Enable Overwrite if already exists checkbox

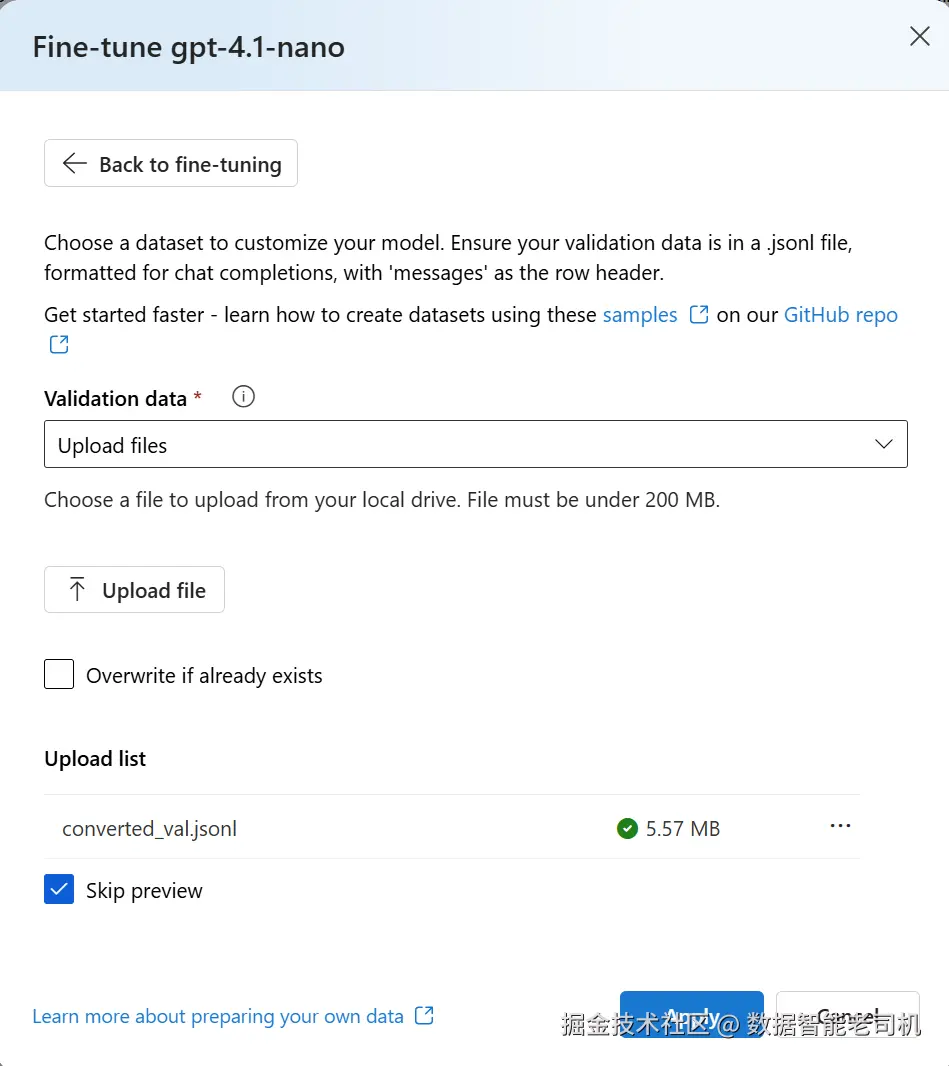tap(59, 674)
